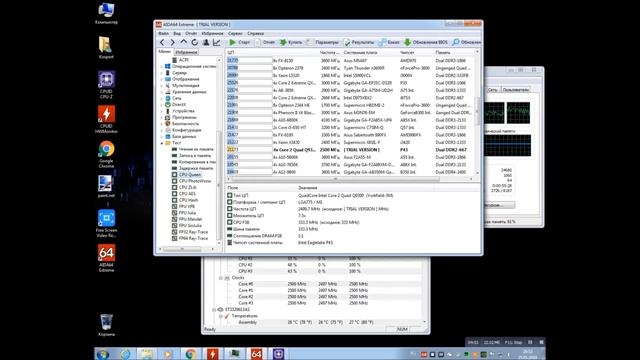This screenshot has height=360, width=640.
Task: Click the user profile icon in AIDA64 toolbar
Action: tap(206, 42)
